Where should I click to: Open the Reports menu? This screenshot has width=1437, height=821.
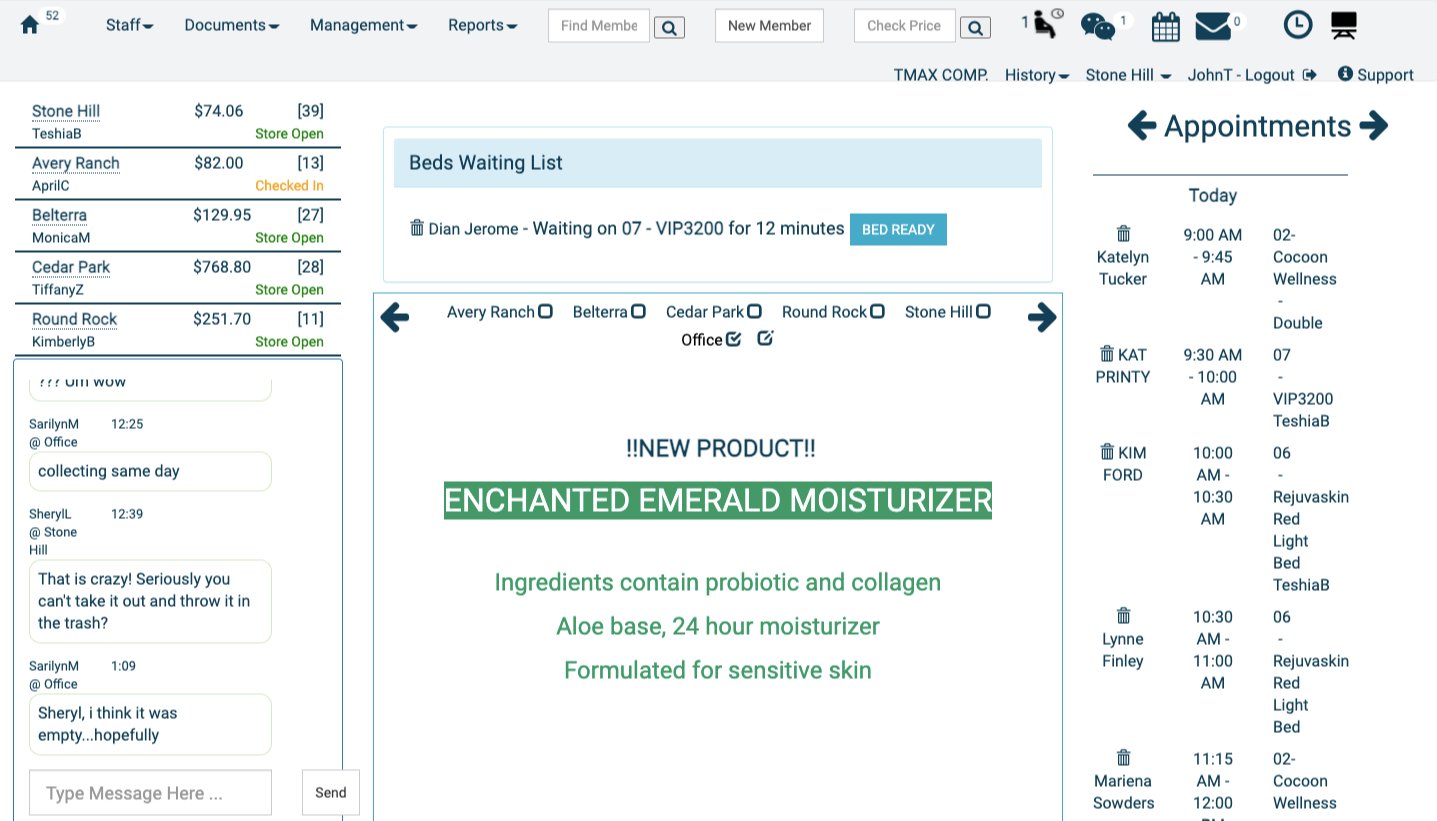point(482,25)
